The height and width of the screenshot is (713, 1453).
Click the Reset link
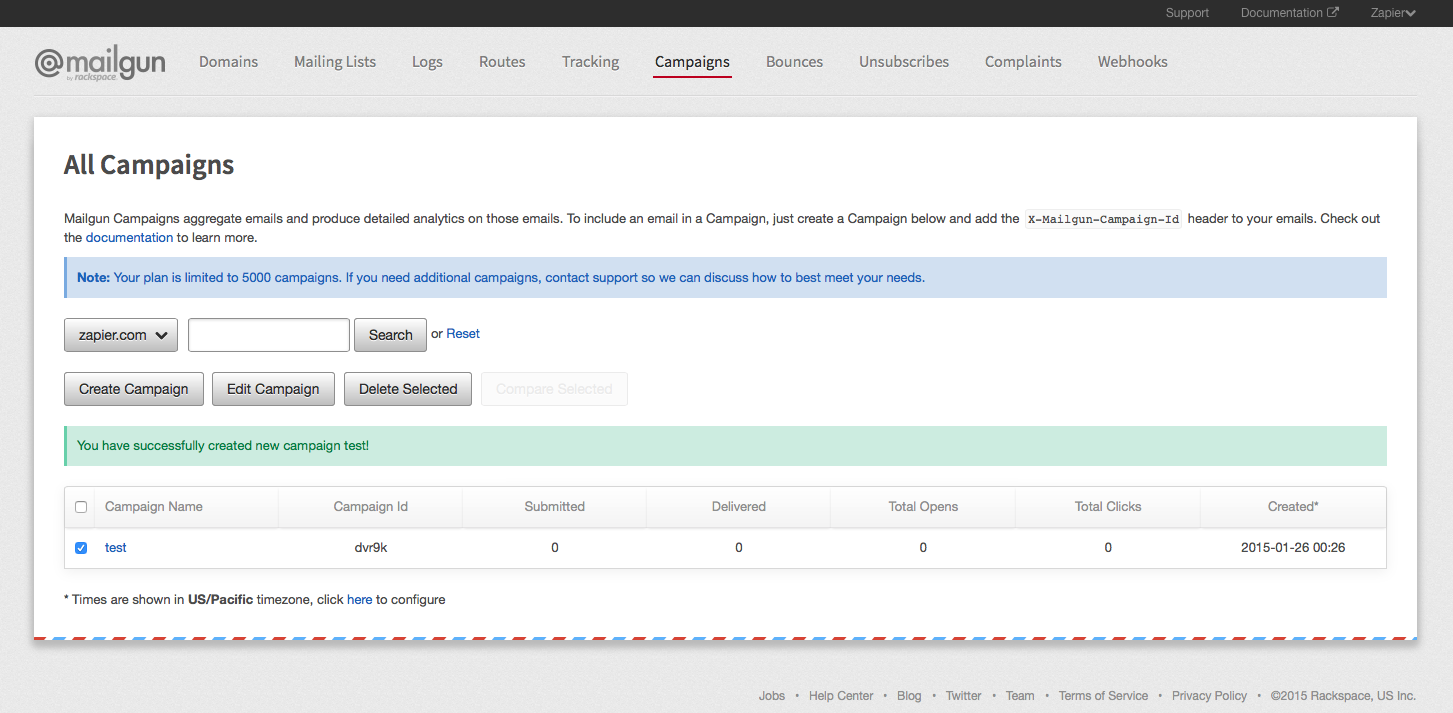(x=464, y=333)
